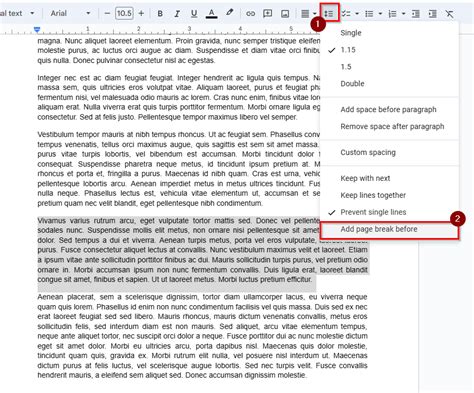Click in the highlighted 'Vivamus varius rutrum' paragraph
Viewport: 474px width, 393px height.
click(x=202, y=250)
